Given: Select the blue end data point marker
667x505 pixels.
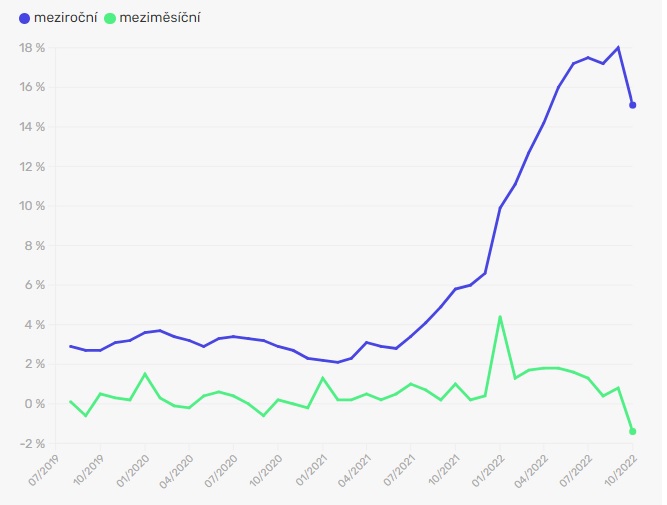Looking at the screenshot, I should pyautogui.click(x=633, y=105).
